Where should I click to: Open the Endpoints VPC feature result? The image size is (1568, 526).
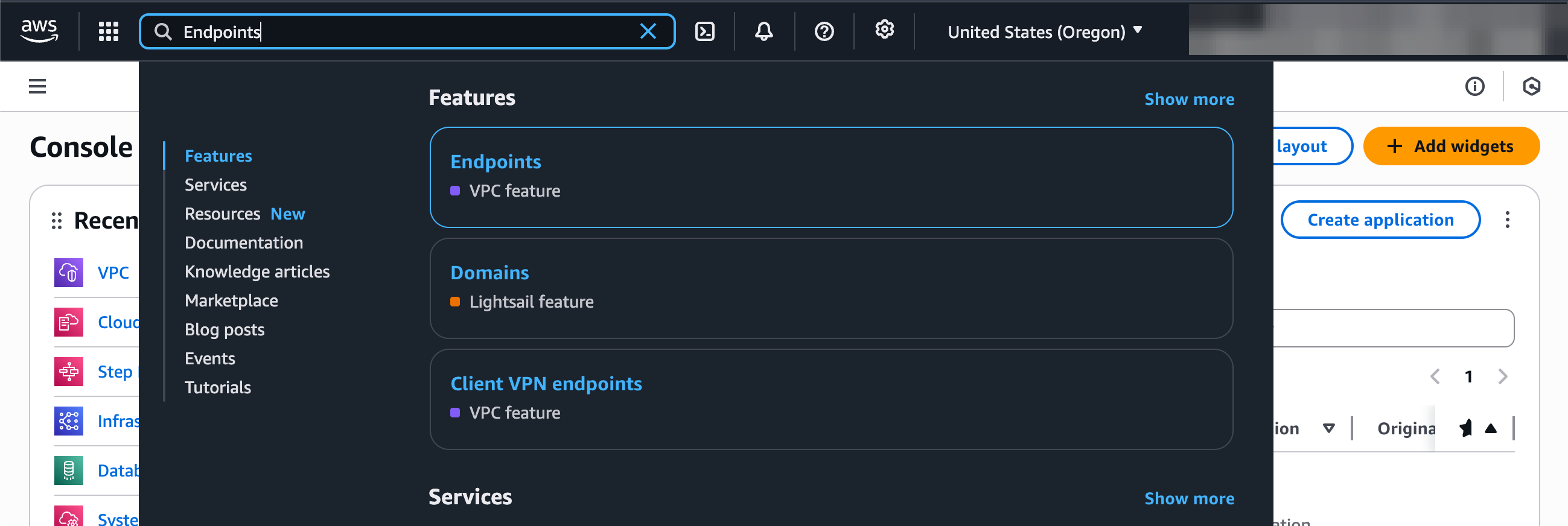coord(831,177)
